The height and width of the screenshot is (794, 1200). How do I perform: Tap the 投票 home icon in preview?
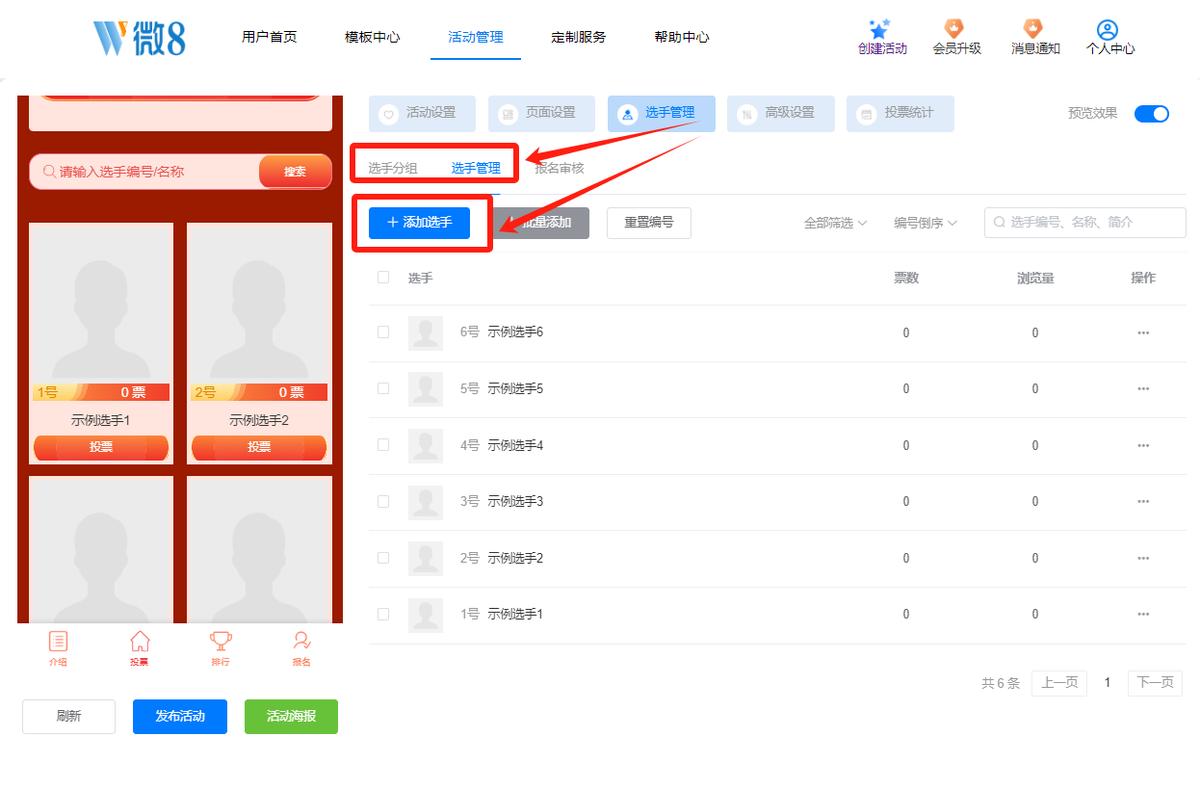point(140,641)
